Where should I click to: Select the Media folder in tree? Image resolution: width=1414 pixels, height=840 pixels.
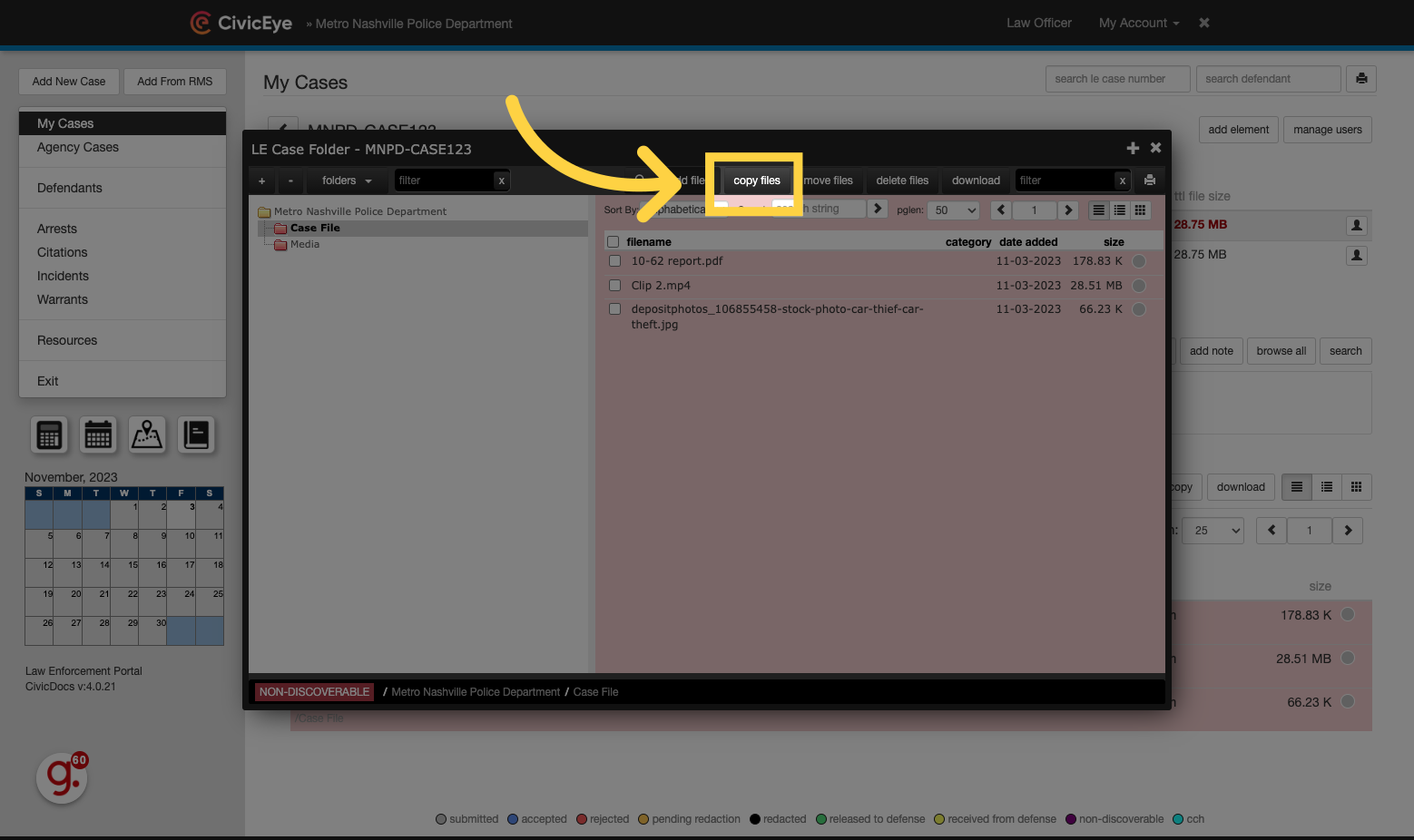(x=304, y=244)
